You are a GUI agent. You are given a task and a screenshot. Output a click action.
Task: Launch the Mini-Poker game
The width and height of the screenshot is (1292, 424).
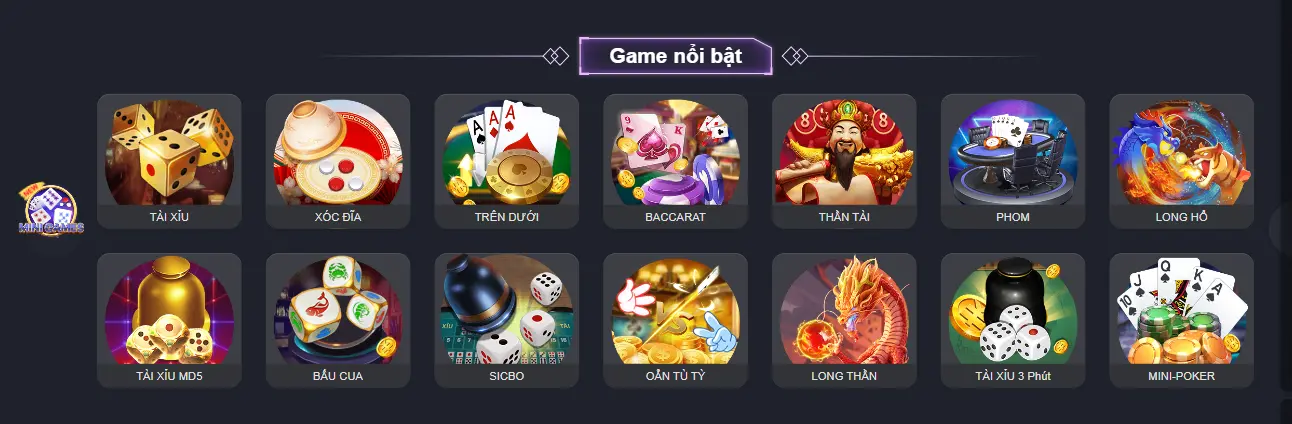pos(1182,320)
